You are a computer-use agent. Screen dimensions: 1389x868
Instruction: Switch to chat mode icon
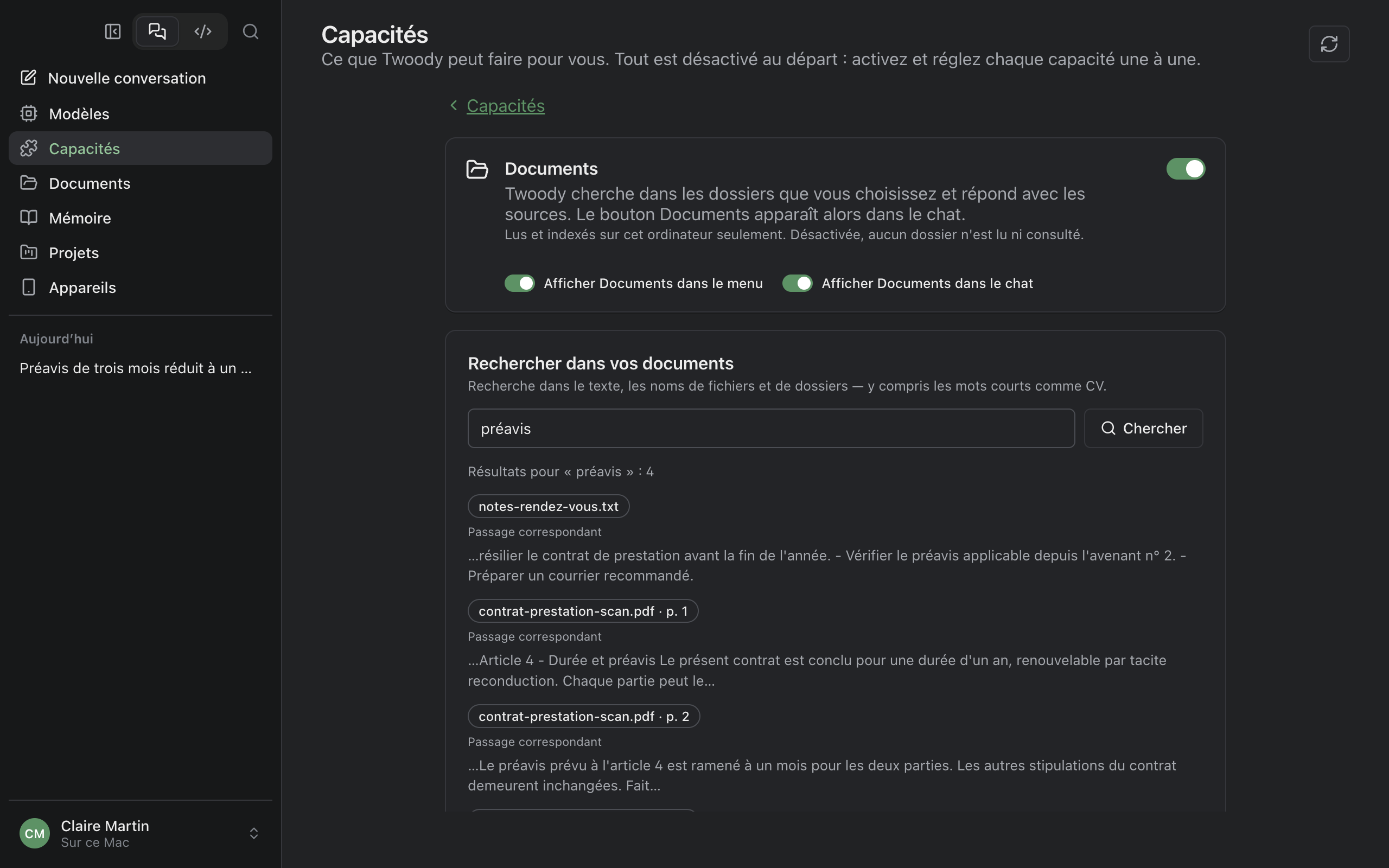click(x=157, y=31)
